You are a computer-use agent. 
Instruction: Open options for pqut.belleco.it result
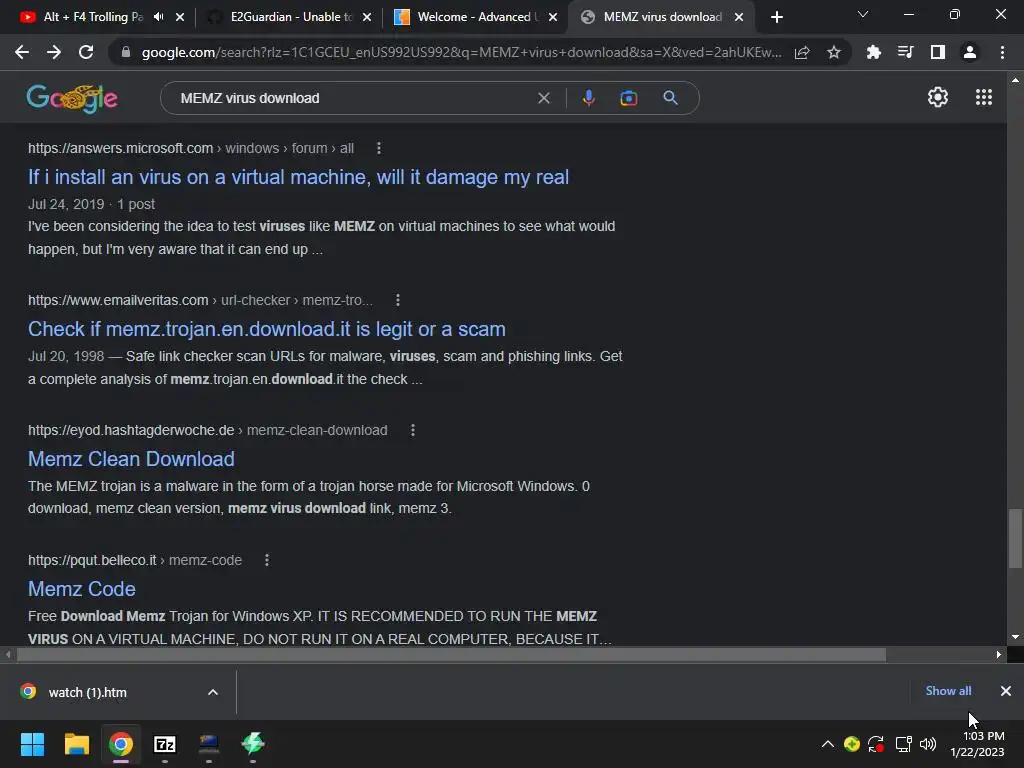(266, 560)
